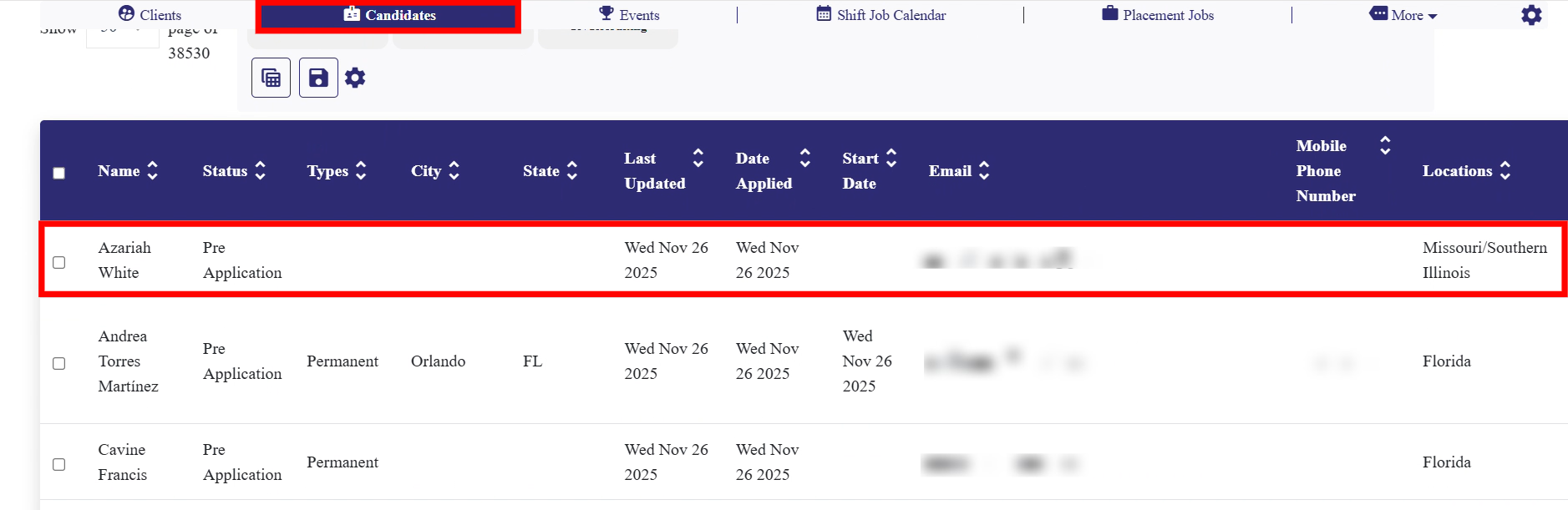Open settings gear in top navigation

tap(1531, 15)
